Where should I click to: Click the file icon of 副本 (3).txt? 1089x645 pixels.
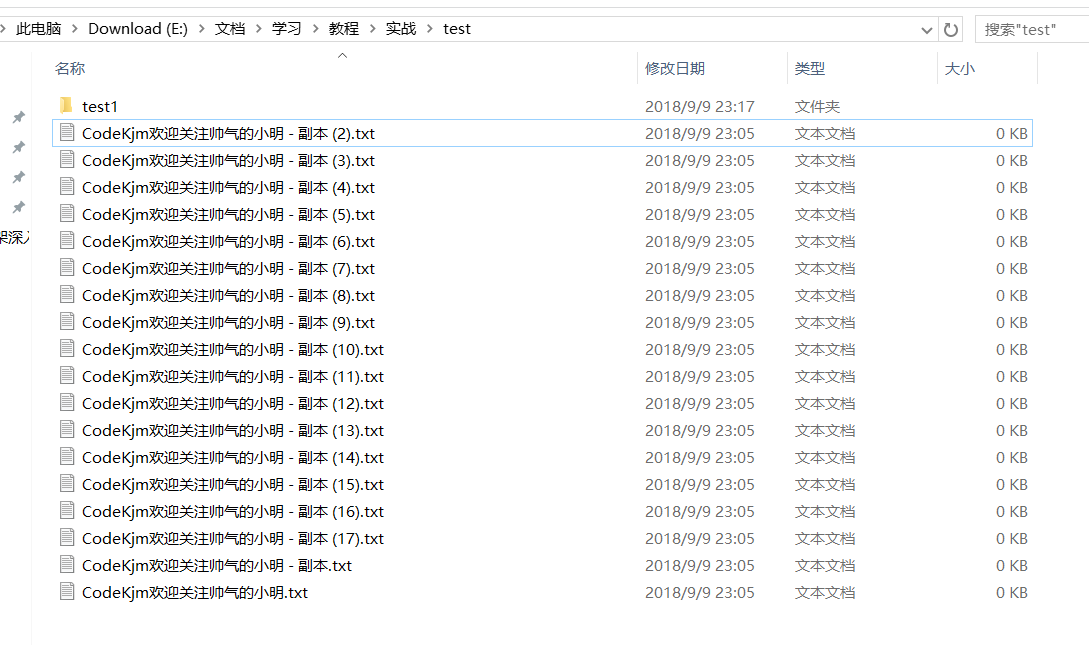click(67, 160)
